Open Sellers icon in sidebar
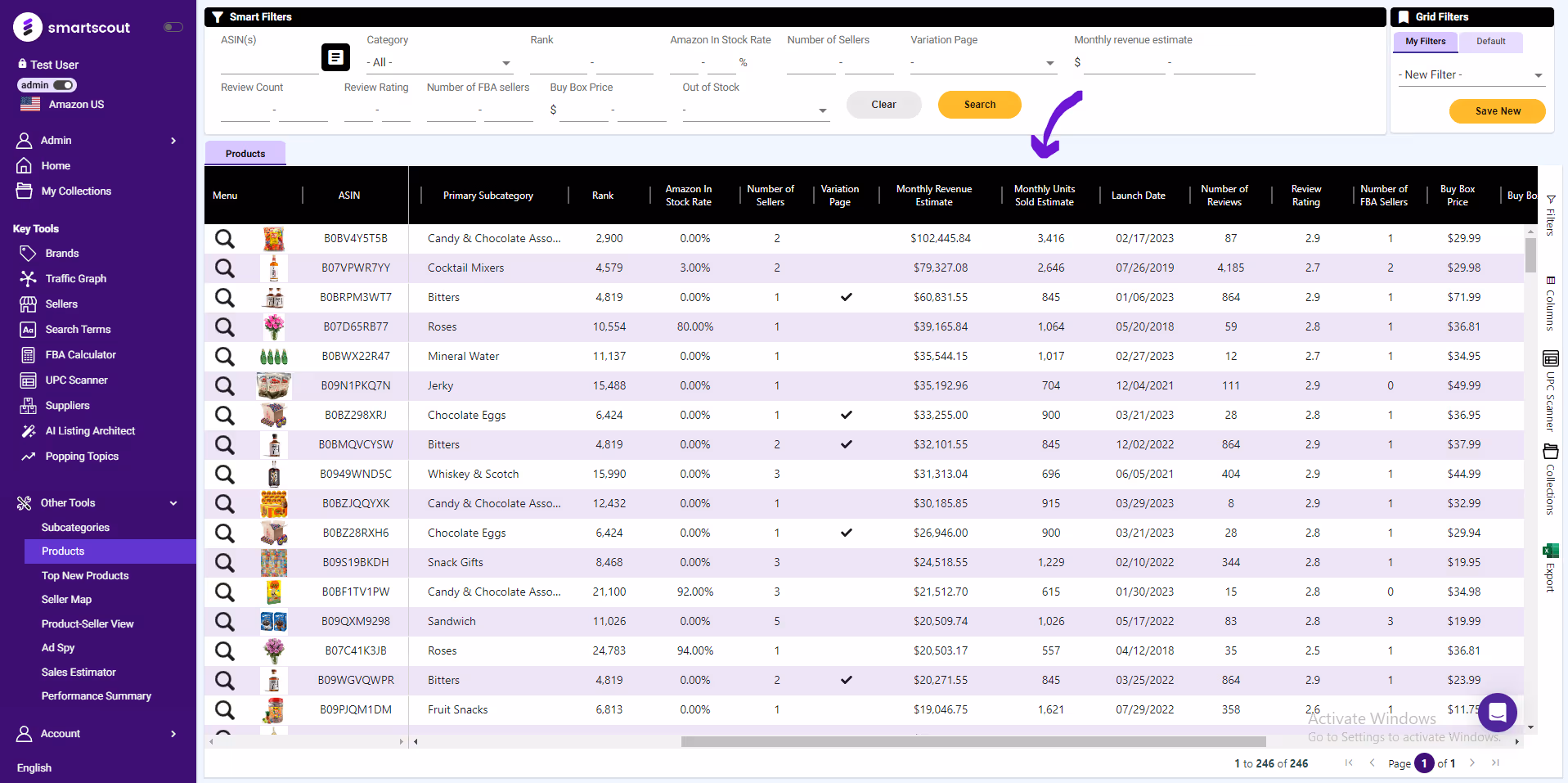Viewport: 1568px width, 783px height. (28, 304)
